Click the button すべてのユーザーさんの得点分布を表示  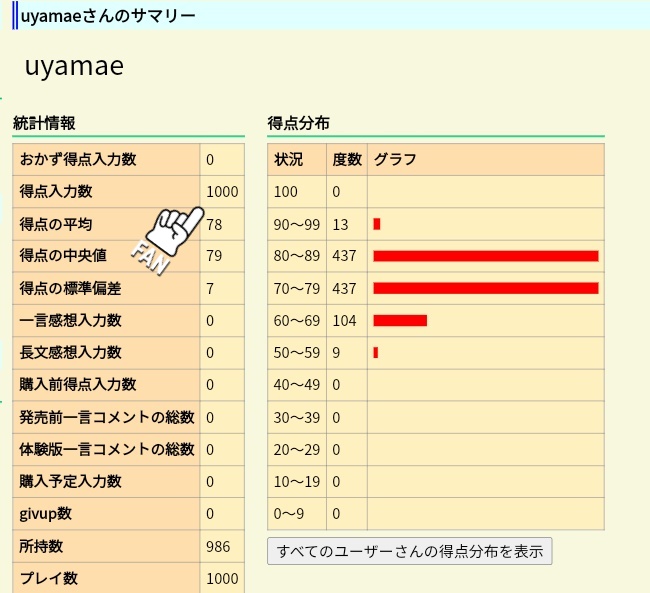[410, 551]
